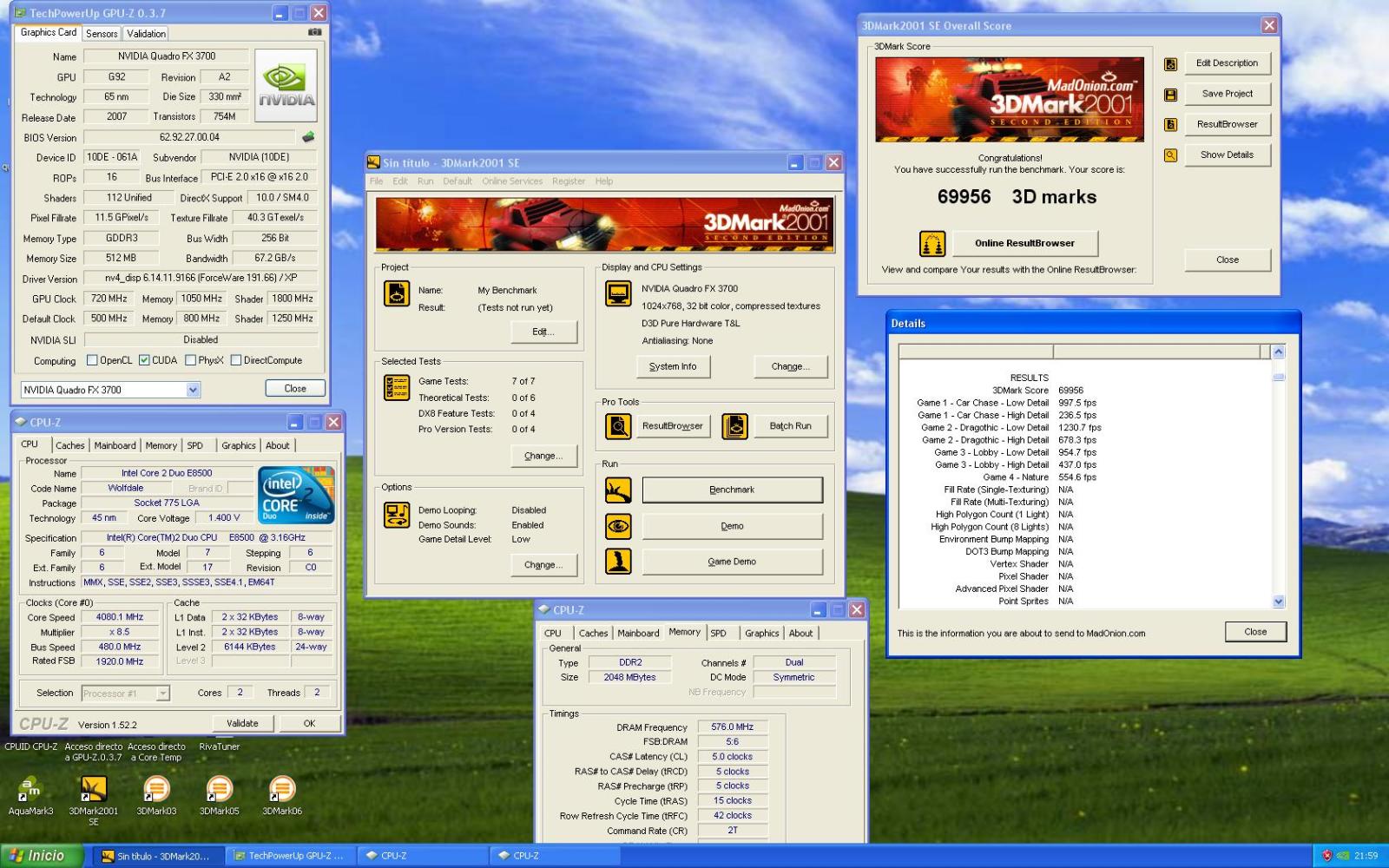Open 3DMark06 desktop shortcut
1389x868 pixels.
pyautogui.click(x=282, y=796)
